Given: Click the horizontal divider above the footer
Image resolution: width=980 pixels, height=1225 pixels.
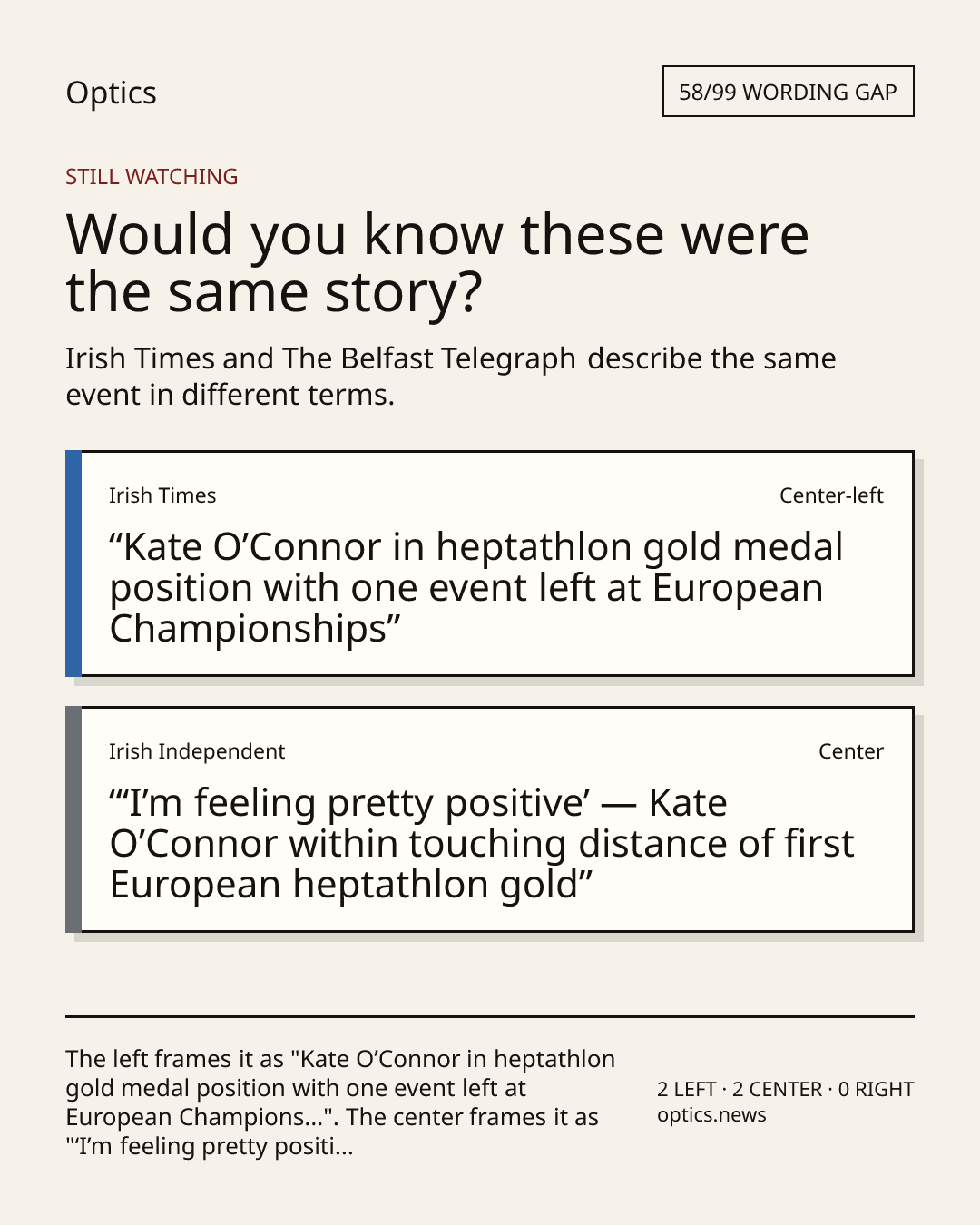Looking at the screenshot, I should (490, 1016).
